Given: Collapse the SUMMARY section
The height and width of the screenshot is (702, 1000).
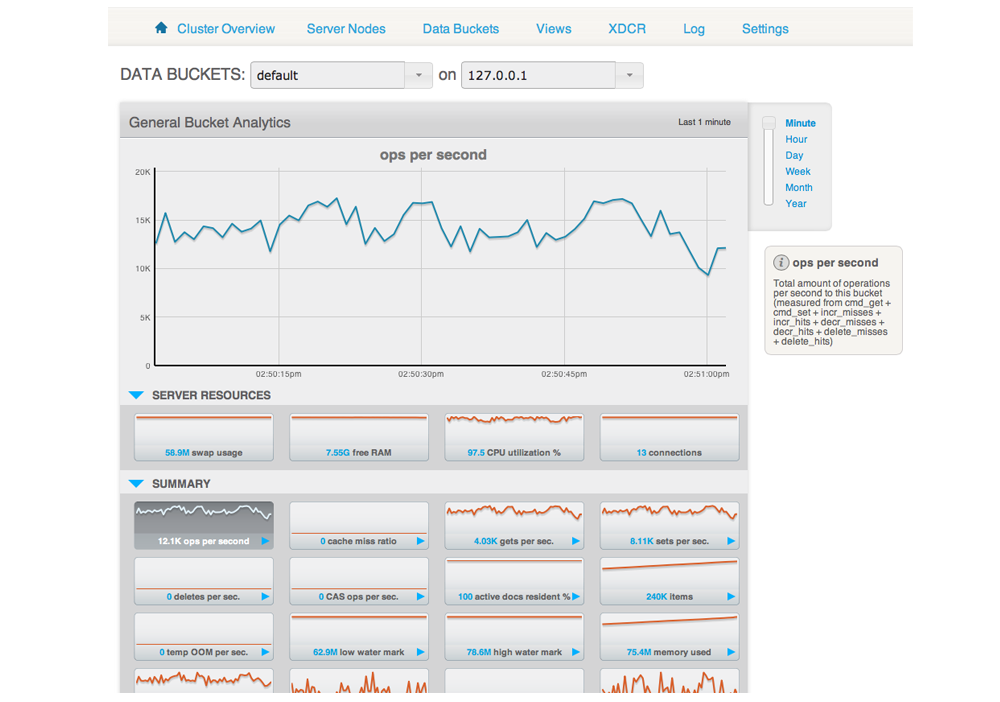Looking at the screenshot, I should tap(136, 484).
